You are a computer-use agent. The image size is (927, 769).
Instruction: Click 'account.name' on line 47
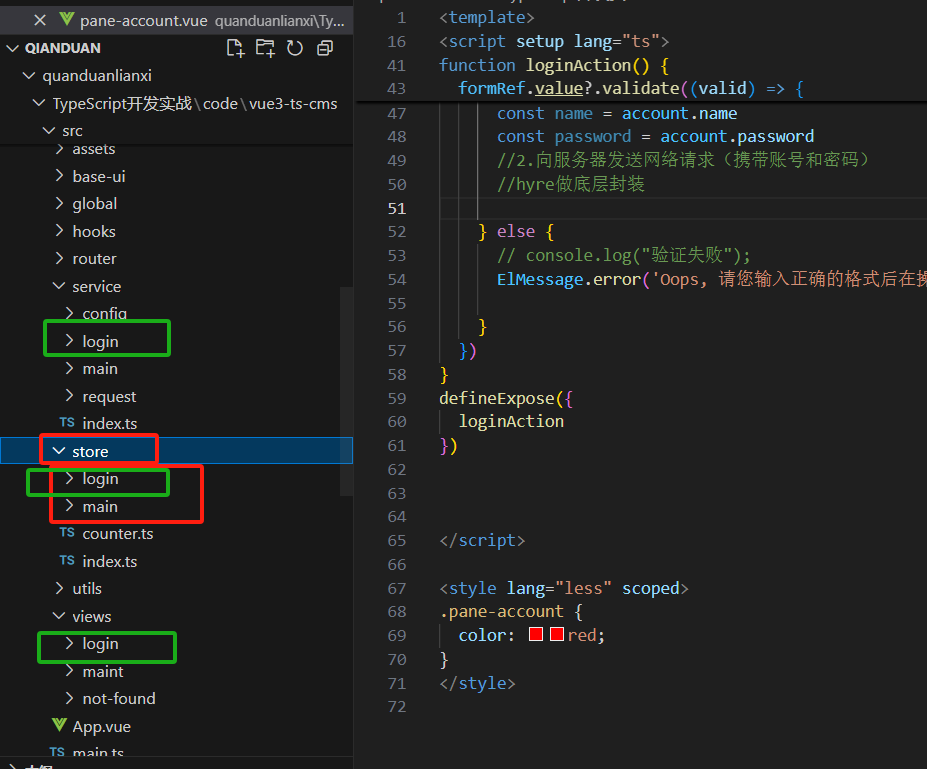tap(679, 113)
